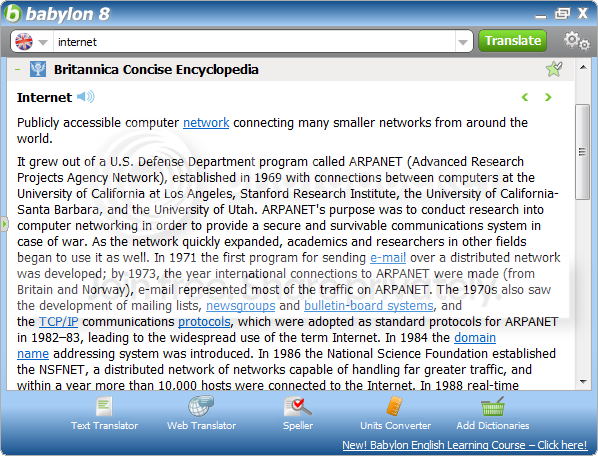Image resolution: width=598 pixels, height=456 pixels.
Task: Open the search history dropdown arrow
Action: coord(463,42)
